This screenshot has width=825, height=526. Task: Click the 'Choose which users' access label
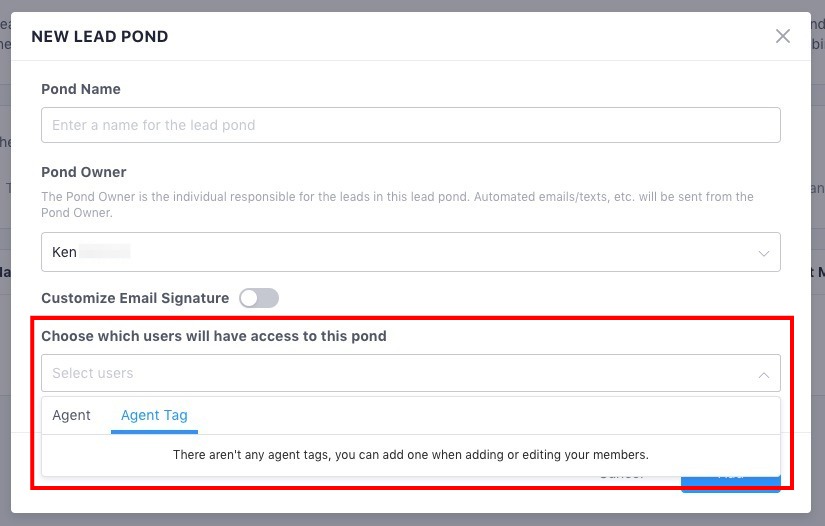point(214,336)
